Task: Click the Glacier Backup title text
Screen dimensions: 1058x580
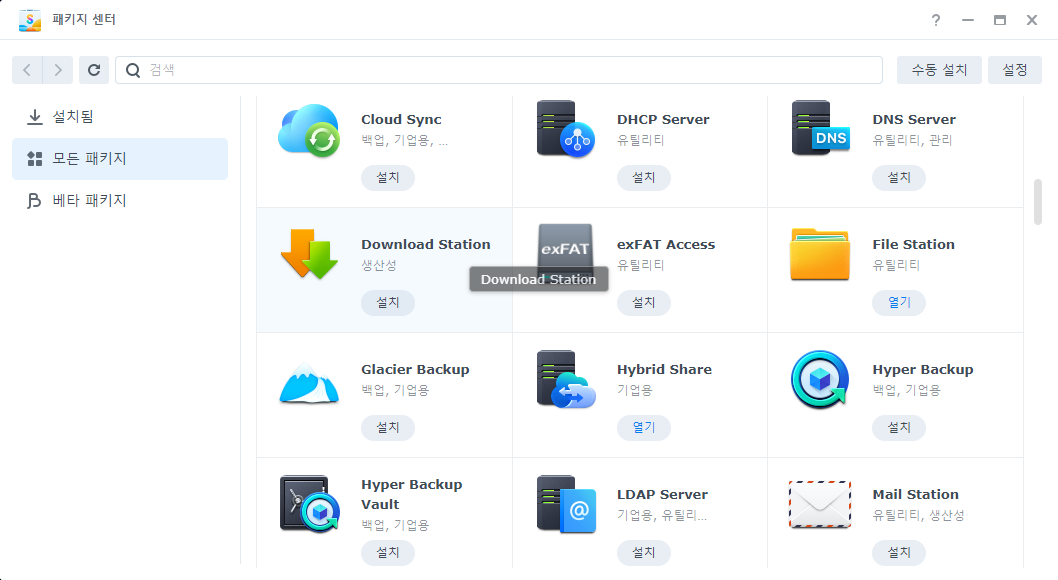Action: (x=415, y=370)
